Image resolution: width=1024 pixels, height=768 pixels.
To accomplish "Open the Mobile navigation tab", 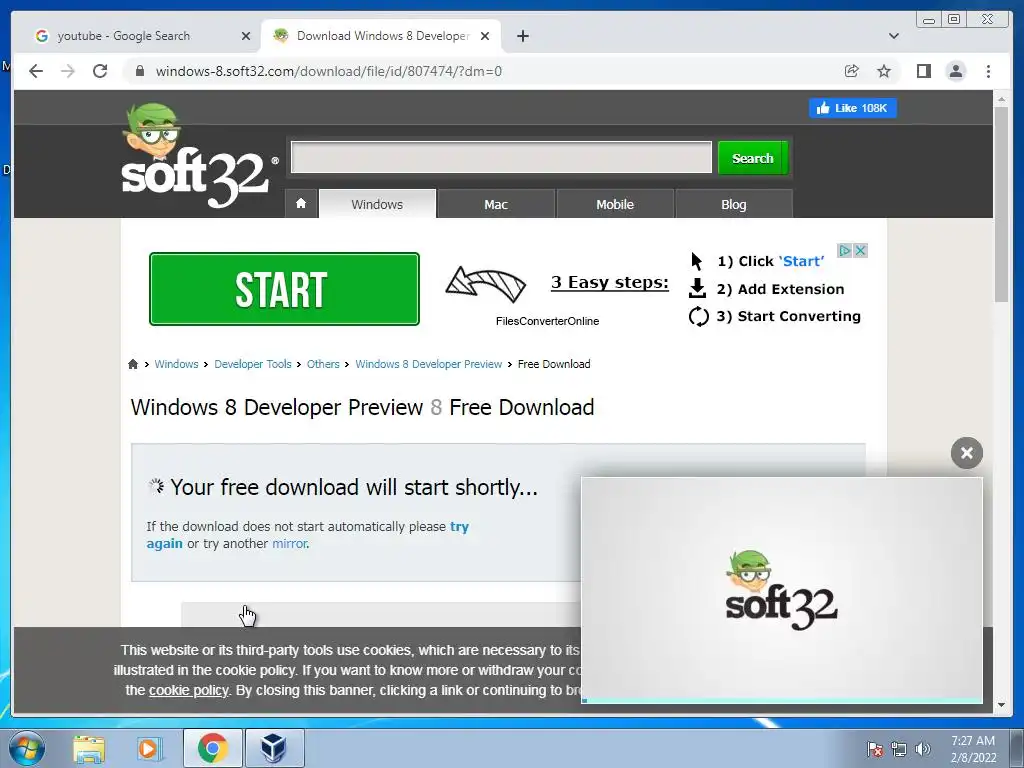I will tap(615, 204).
